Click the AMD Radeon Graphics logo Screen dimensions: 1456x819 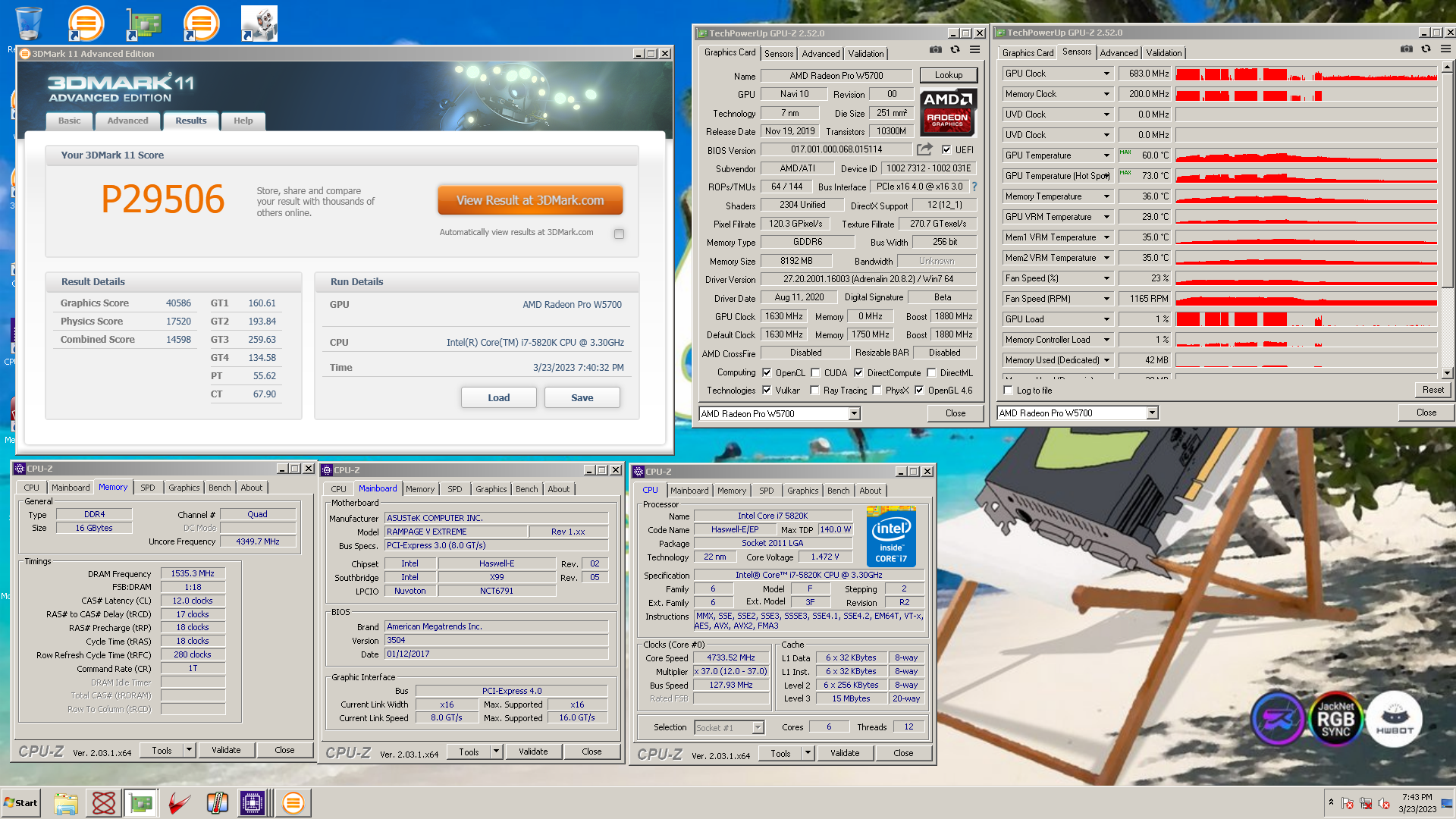(x=948, y=111)
